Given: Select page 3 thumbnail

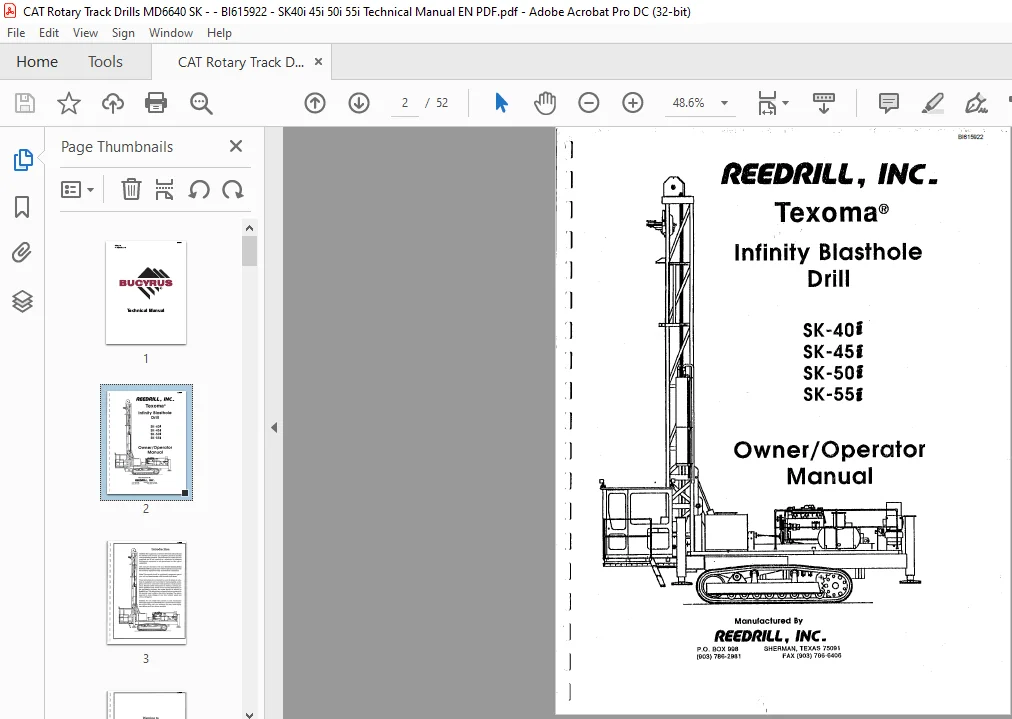Looking at the screenshot, I should (146, 592).
